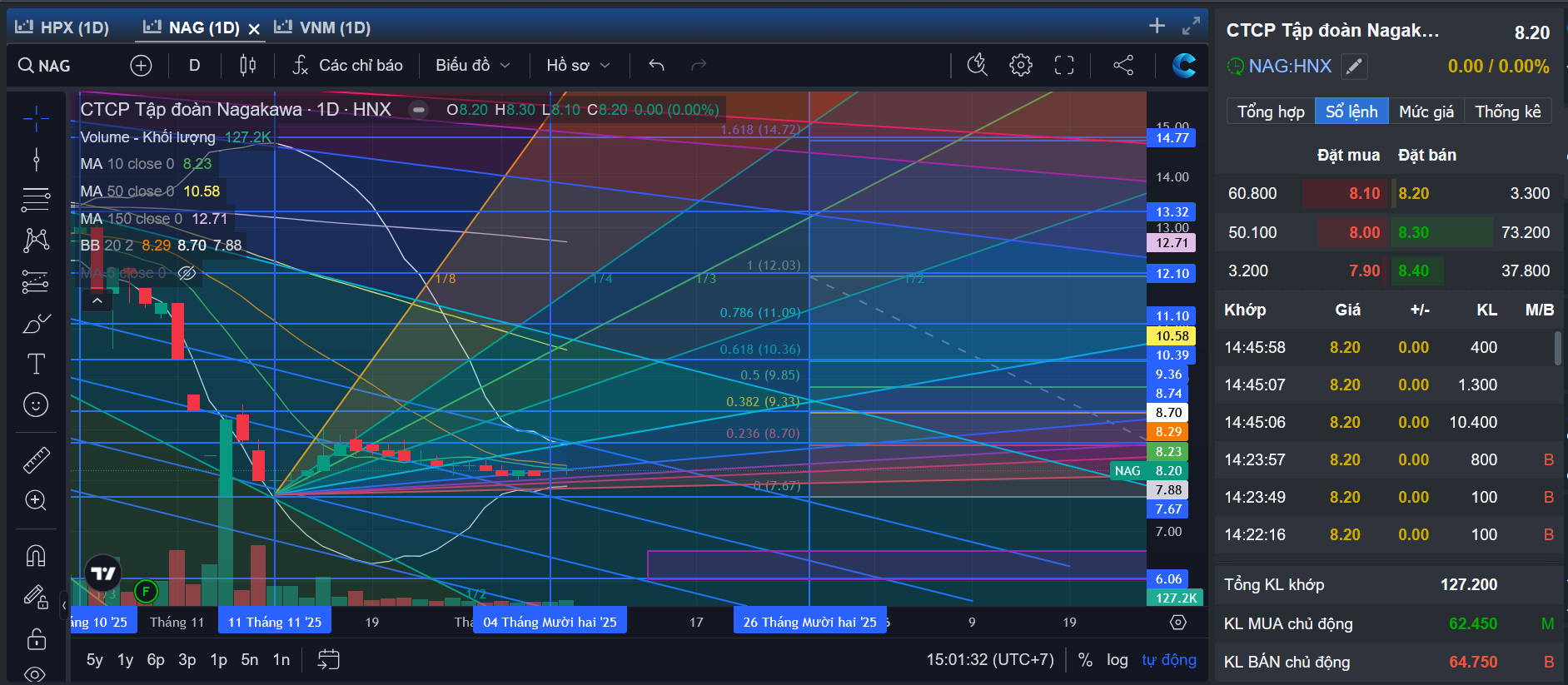Viewport: 1568px width, 685px height.
Task: Open the quick alert clock icon
Action: (x=978, y=65)
